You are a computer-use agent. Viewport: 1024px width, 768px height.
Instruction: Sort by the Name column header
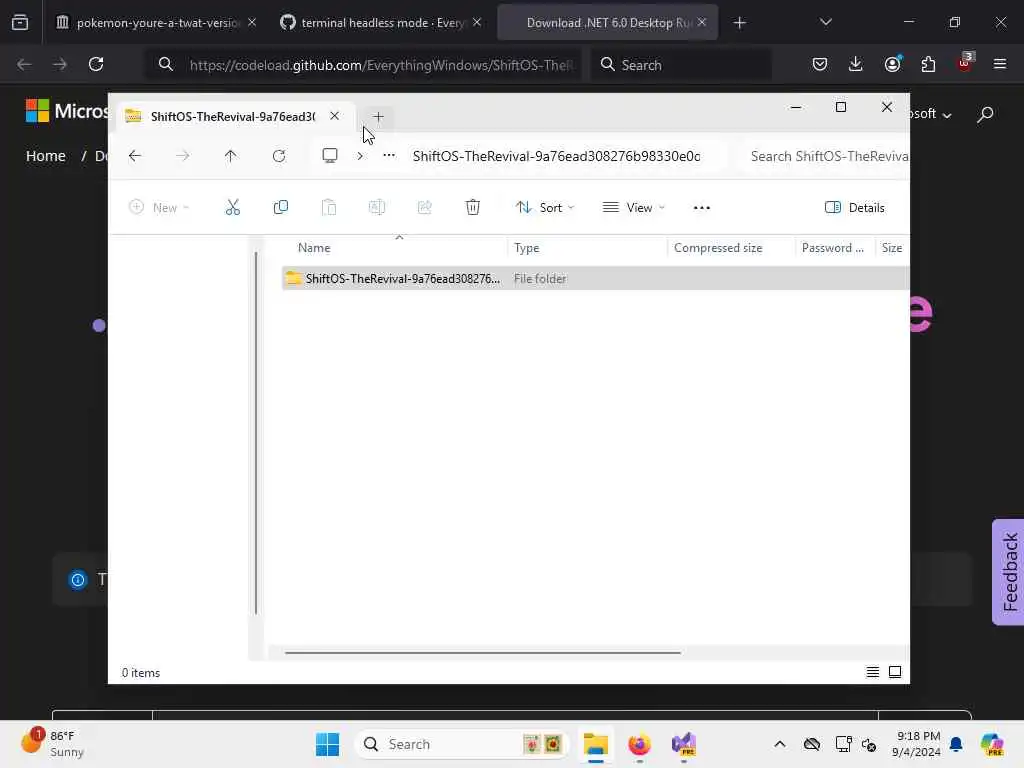coord(314,248)
